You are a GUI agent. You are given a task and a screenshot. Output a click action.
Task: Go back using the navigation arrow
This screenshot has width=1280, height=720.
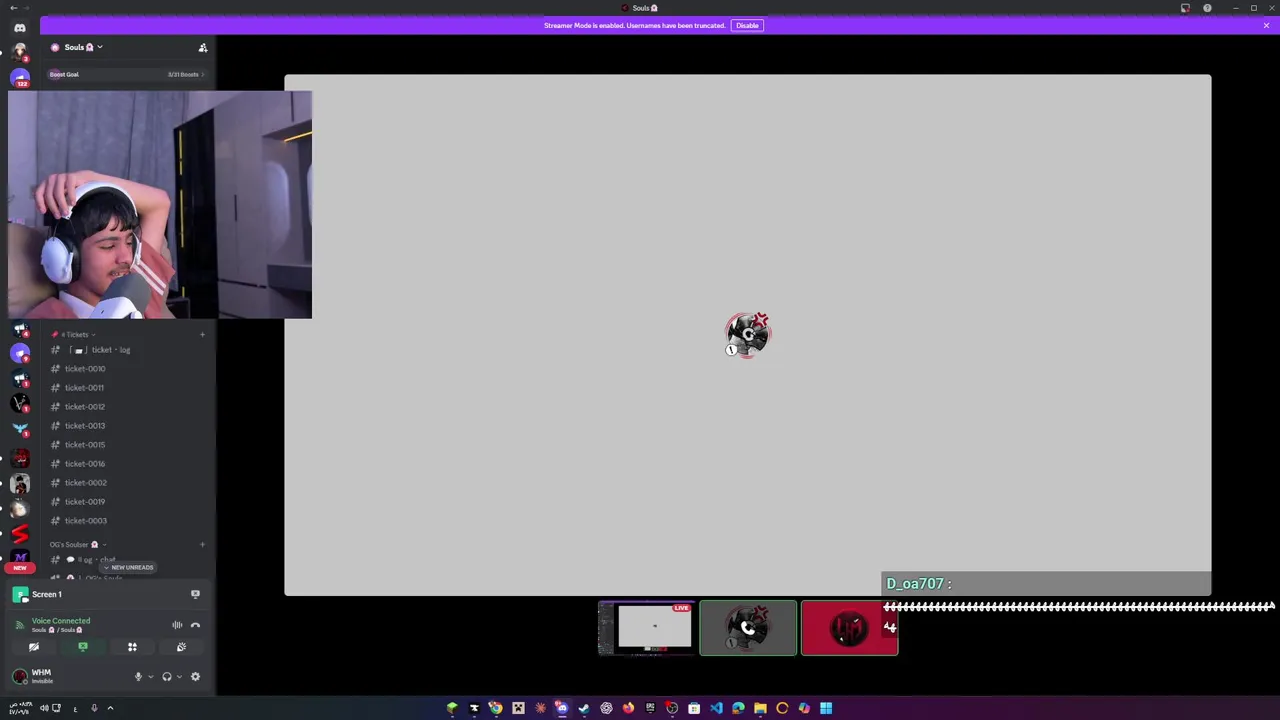12,8
